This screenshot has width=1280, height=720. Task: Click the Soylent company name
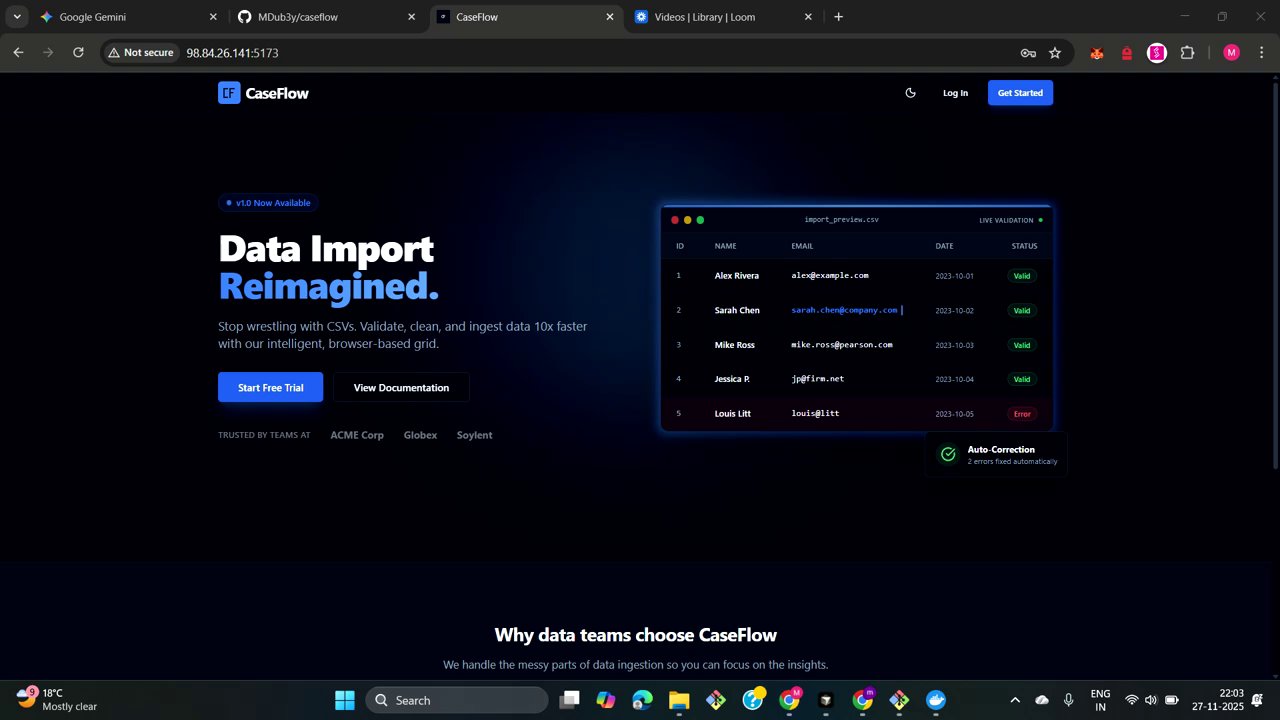474,435
